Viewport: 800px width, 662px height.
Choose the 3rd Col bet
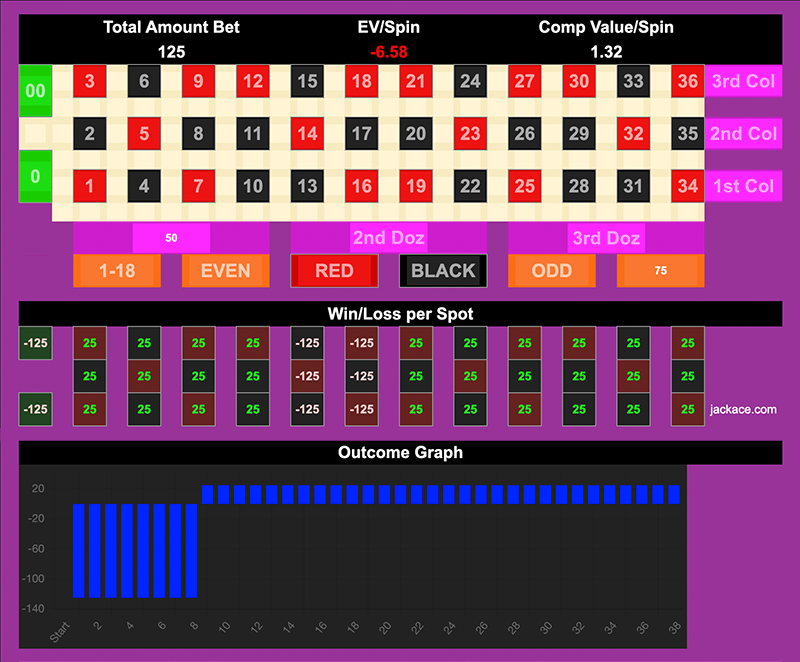tap(742, 82)
